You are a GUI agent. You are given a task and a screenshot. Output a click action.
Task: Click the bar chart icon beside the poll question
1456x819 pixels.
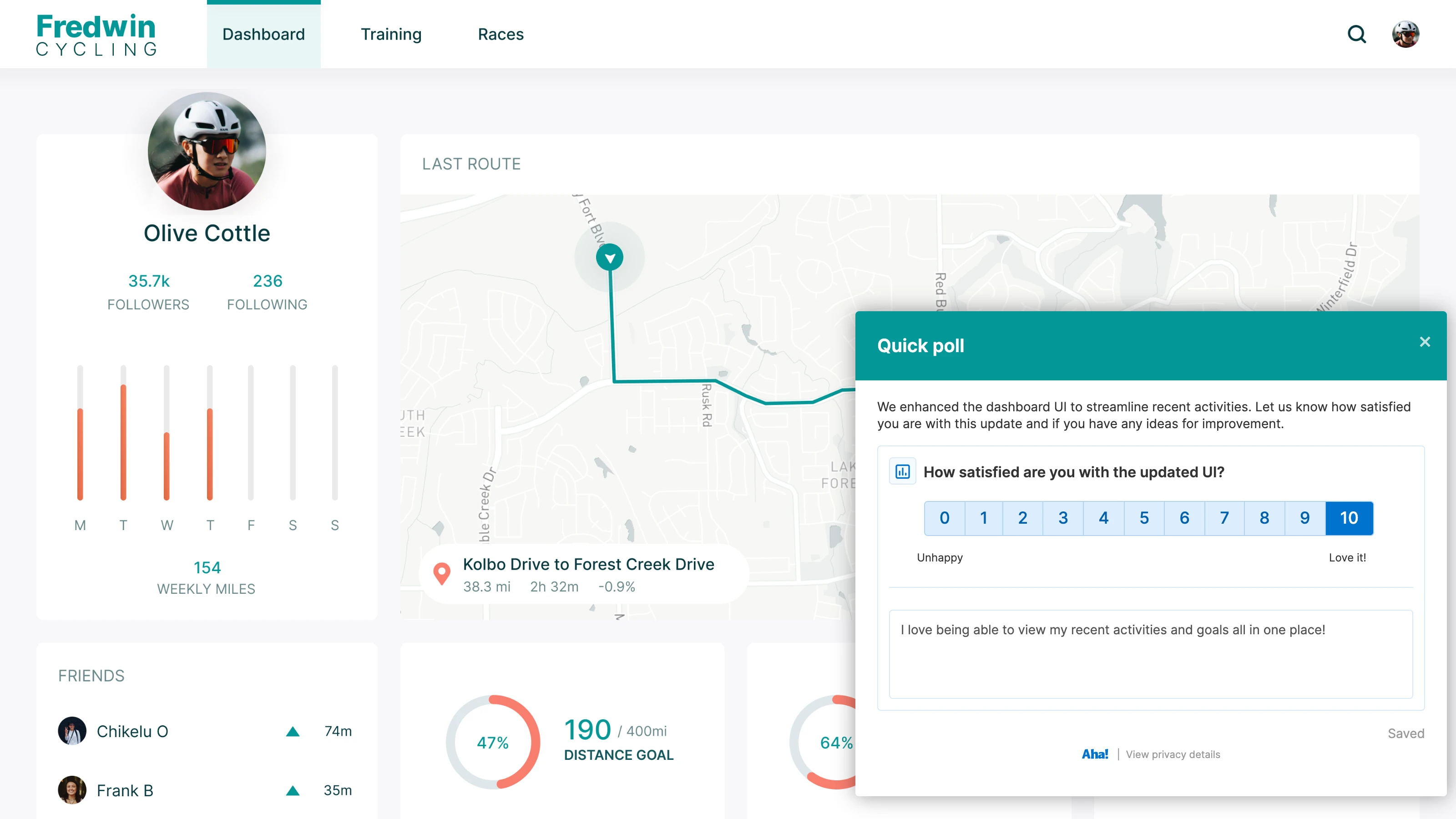903,471
